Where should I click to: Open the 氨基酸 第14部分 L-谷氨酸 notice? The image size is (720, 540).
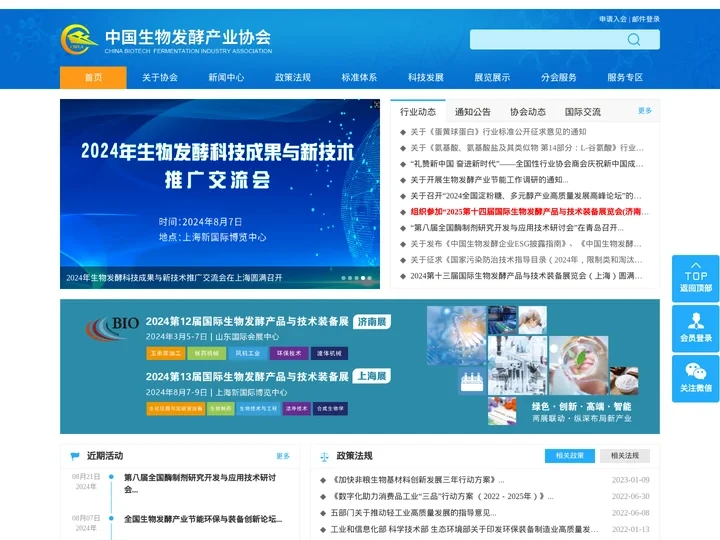527,148
